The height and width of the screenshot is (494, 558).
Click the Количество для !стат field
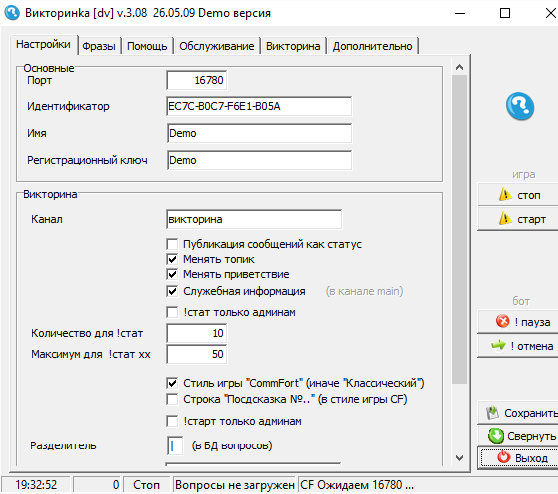click(196, 333)
